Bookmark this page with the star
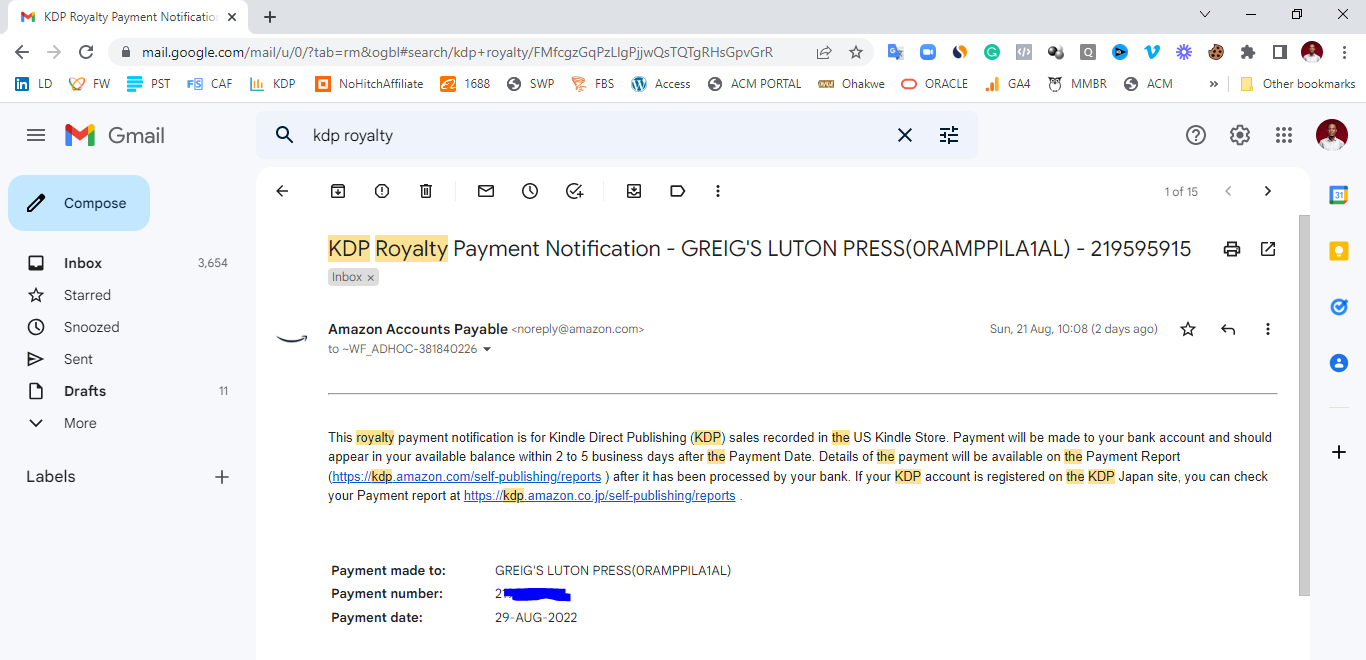 tap(856, 52)
